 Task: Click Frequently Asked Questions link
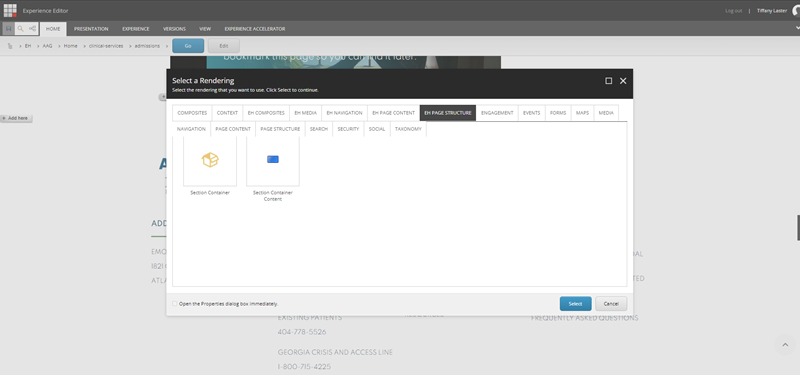[x=585, y=318]
